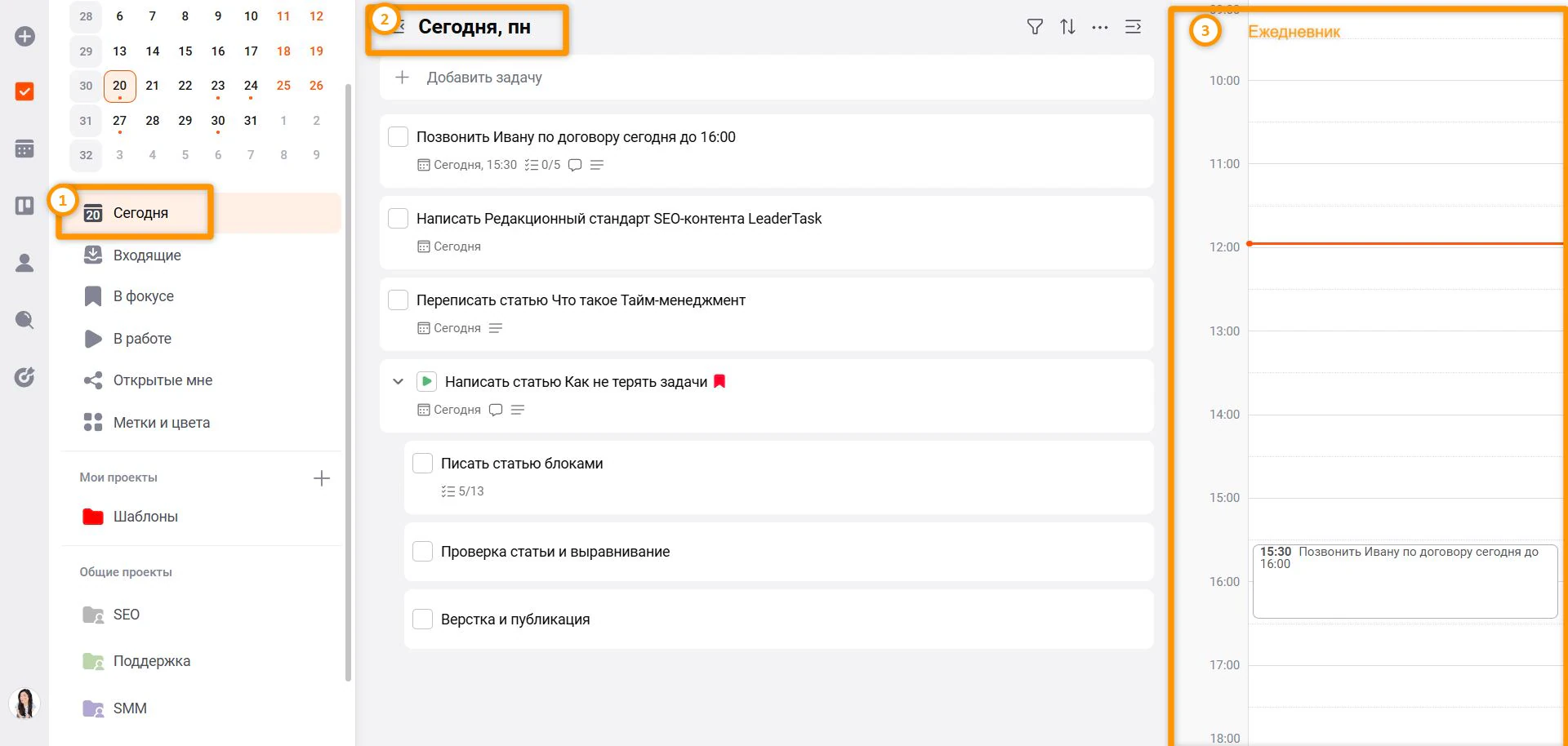Click the search magnifier icon in left rail
This screenshot has height=746, width=1568.
point(24,320)
